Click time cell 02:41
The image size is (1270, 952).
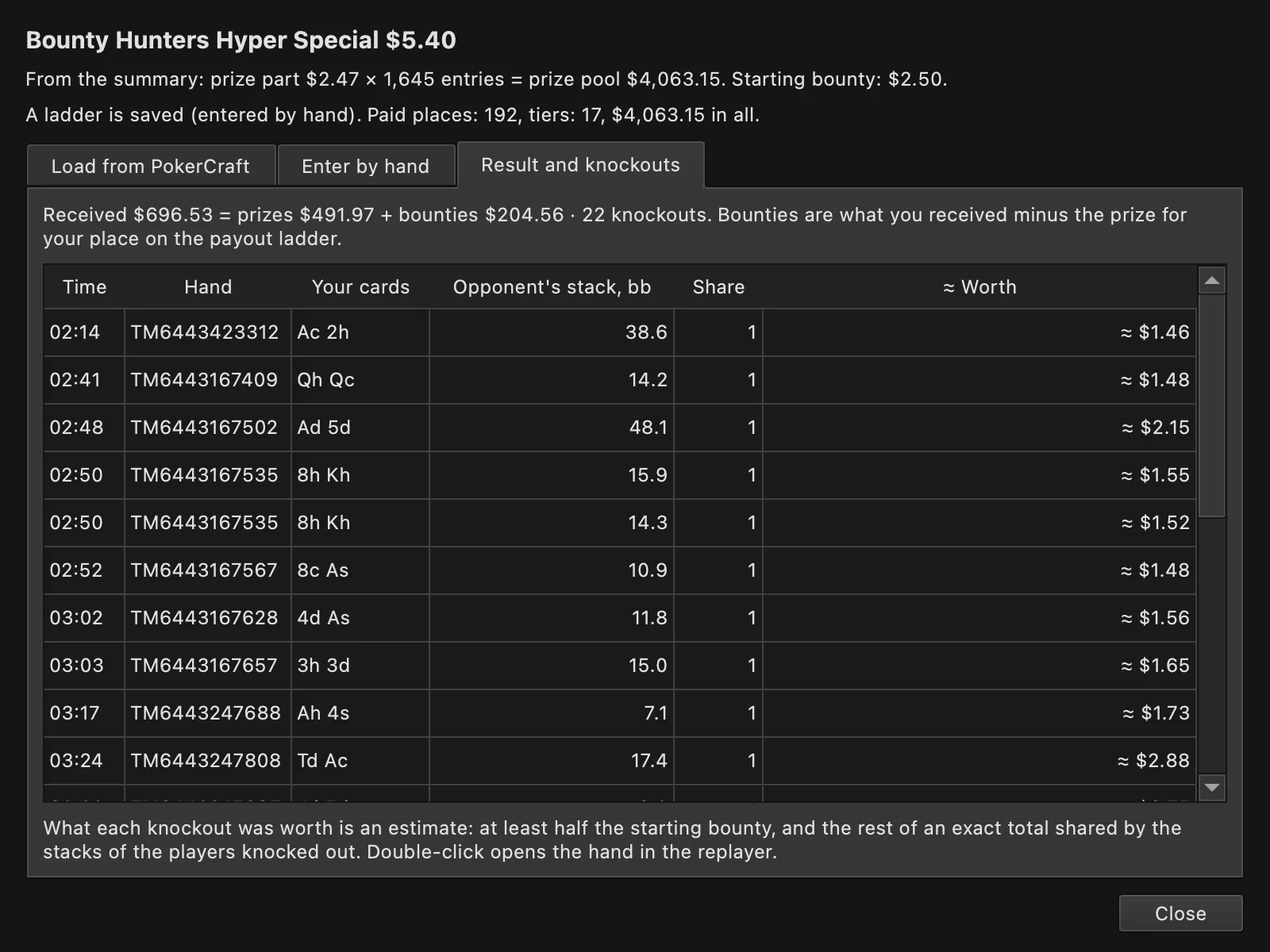coord(84,380)
